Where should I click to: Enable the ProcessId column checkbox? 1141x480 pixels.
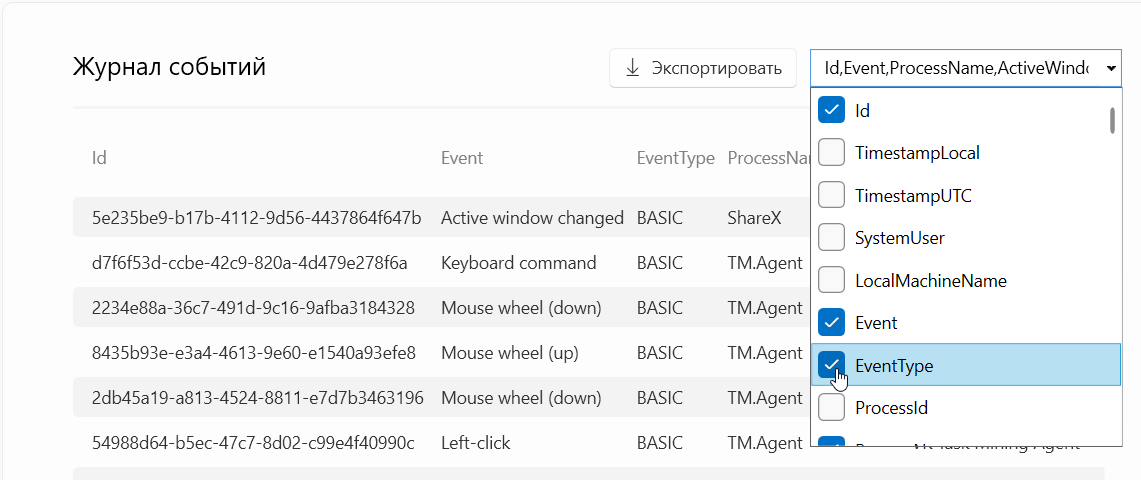tap(832, 407)
